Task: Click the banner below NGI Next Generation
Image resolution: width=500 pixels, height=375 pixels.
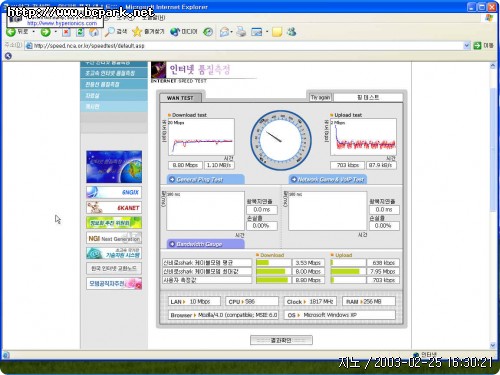Action: (x=114, y=254)
